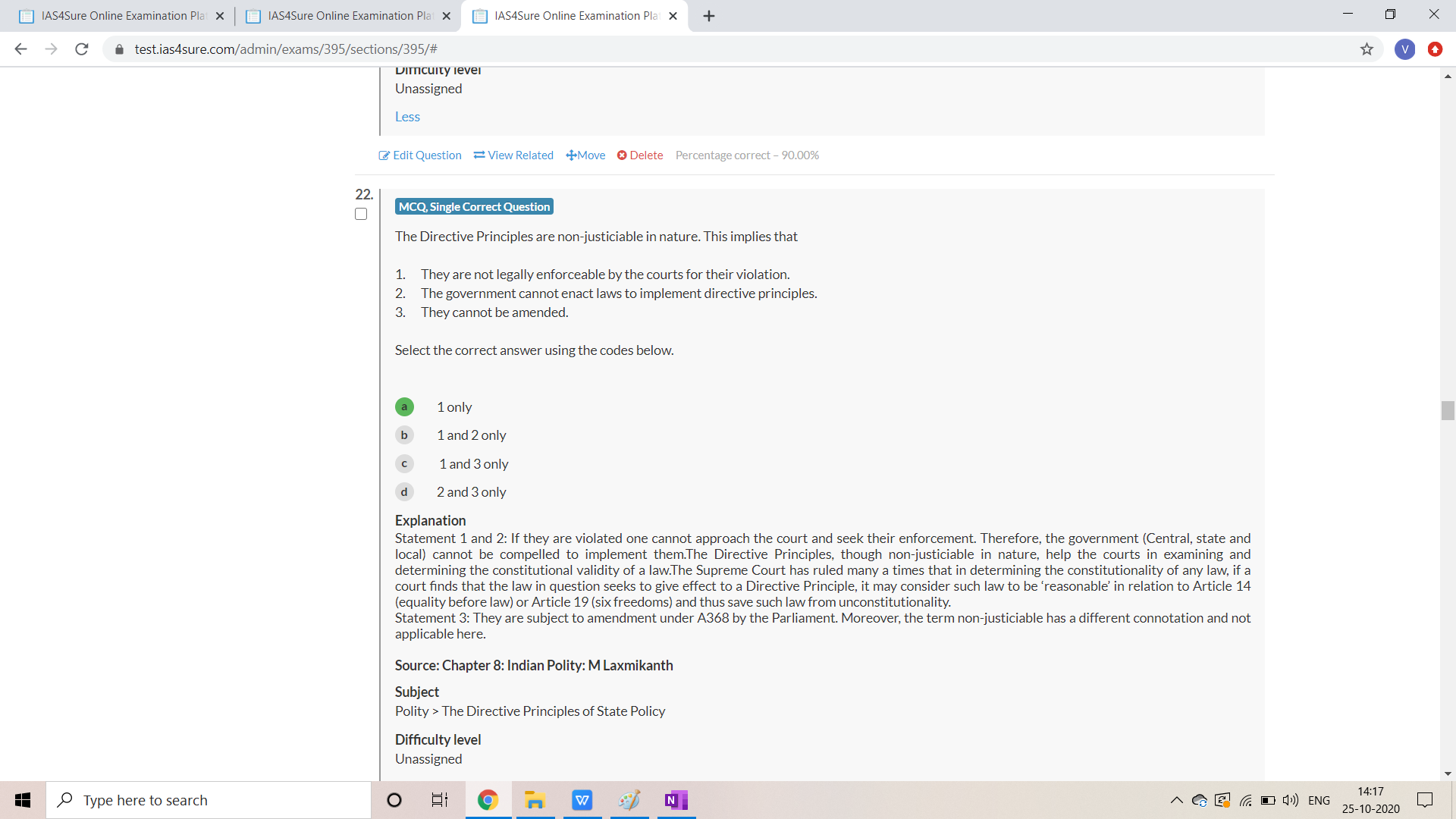Tick the checkbox for question 22
Viewport: 1456px width, 819px height.
pos(361,215)
